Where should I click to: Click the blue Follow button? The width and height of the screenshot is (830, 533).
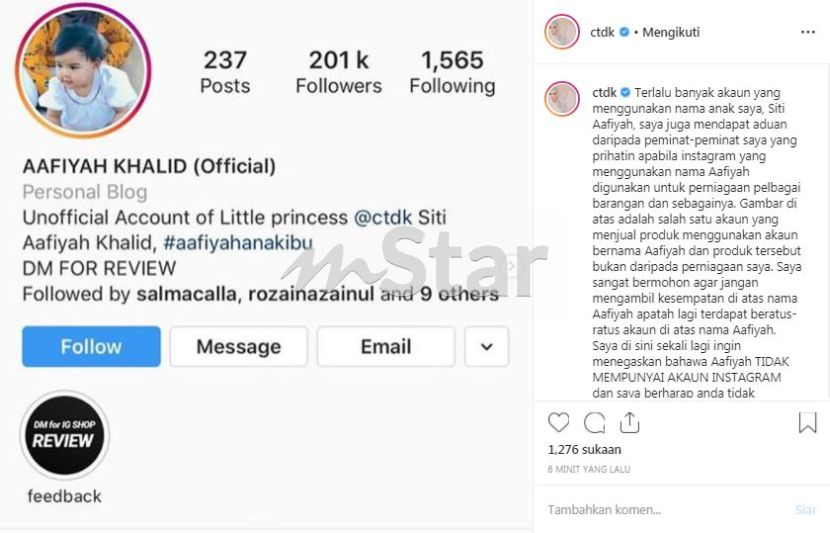point(91,347)
